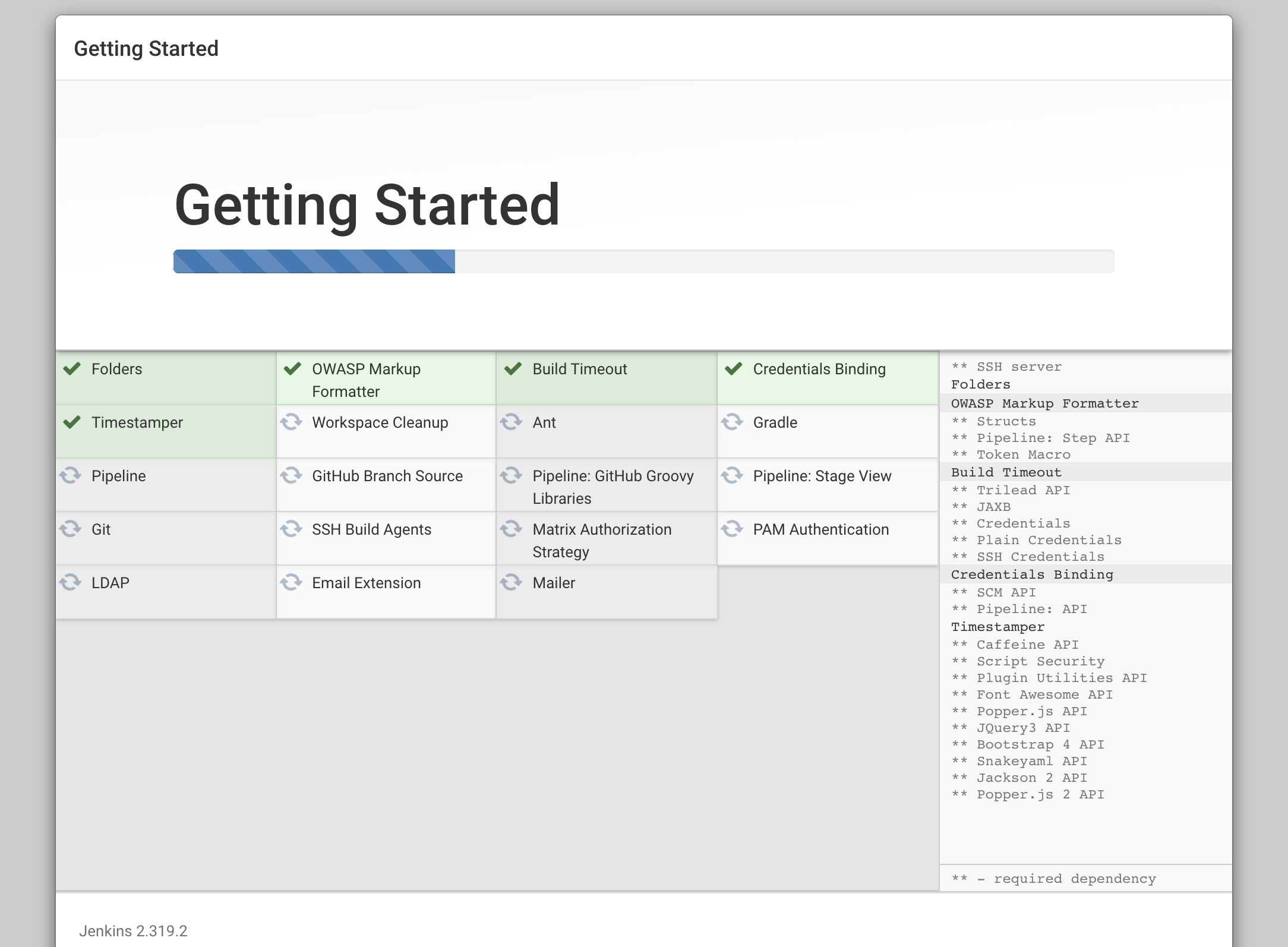Click the green checkmark next to Folders

pyautogui.click(x=72, y=369)
